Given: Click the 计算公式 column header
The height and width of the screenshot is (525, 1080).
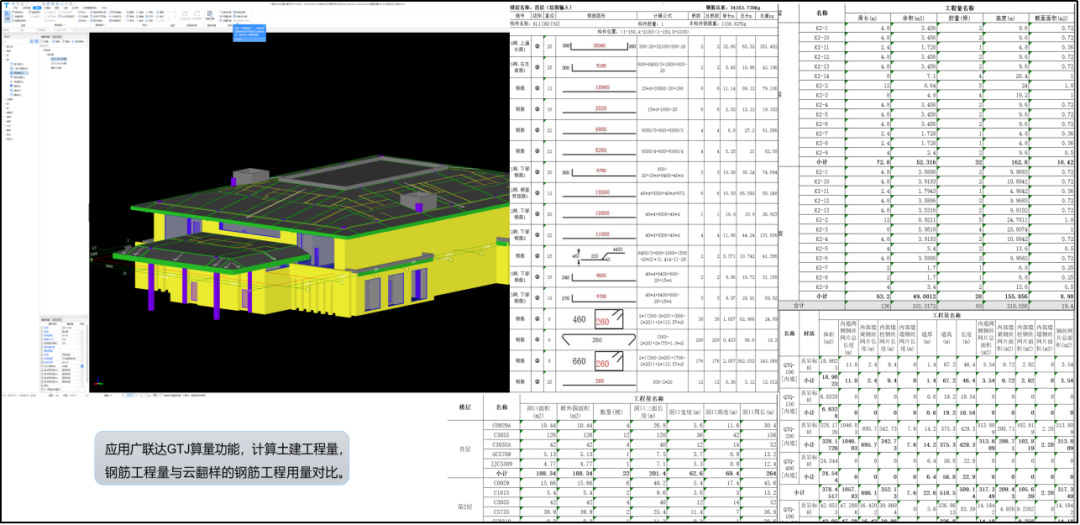Looking at the screenshot, I should click(x=661, y=15).
